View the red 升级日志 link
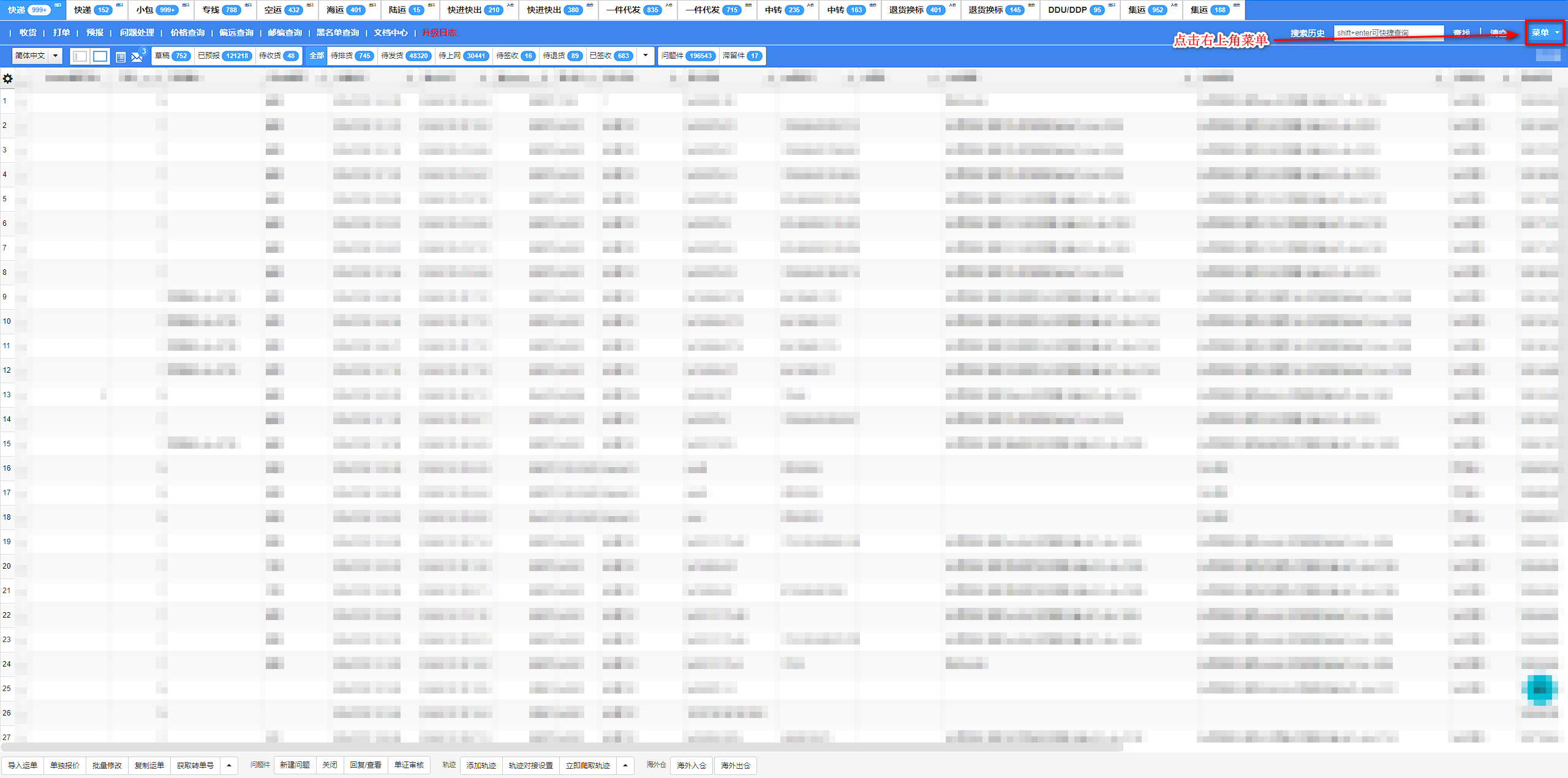Screen dimensions: 1568x778 (439, 32)
